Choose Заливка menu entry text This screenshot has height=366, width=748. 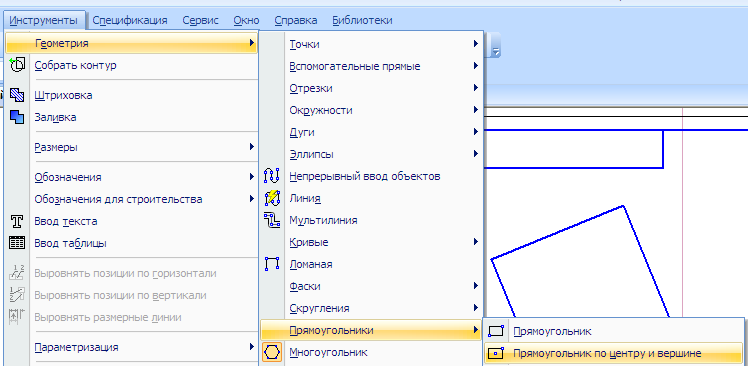click(55, 117)
